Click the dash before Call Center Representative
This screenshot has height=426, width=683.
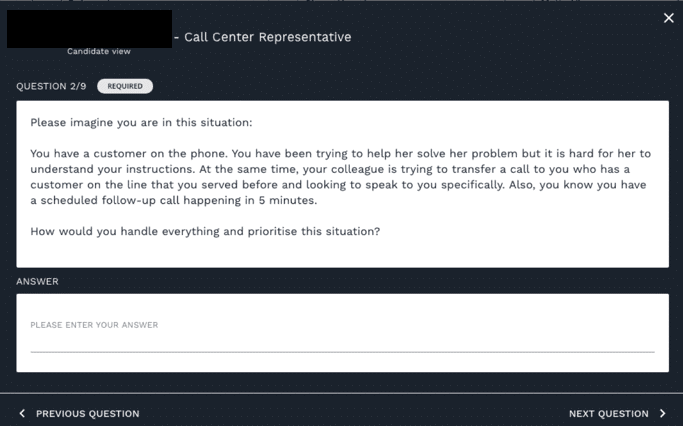click(176, 38)
